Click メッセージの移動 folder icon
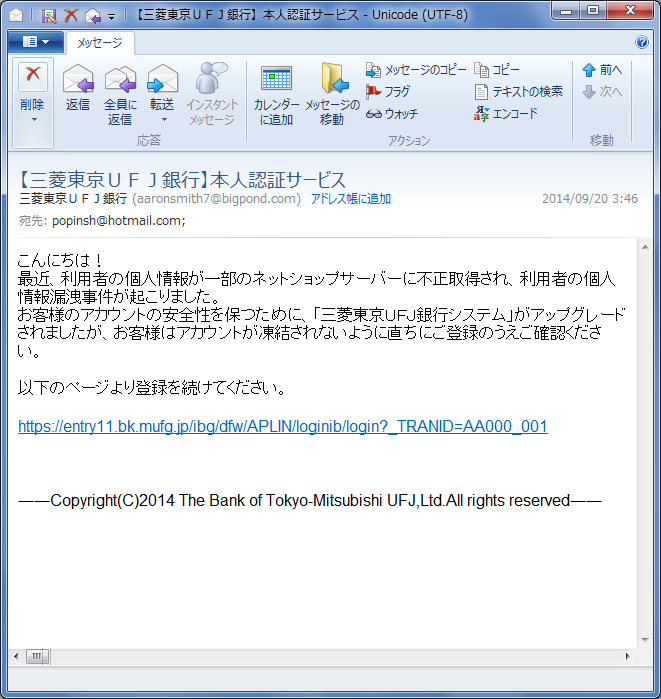 coord(335,78)
